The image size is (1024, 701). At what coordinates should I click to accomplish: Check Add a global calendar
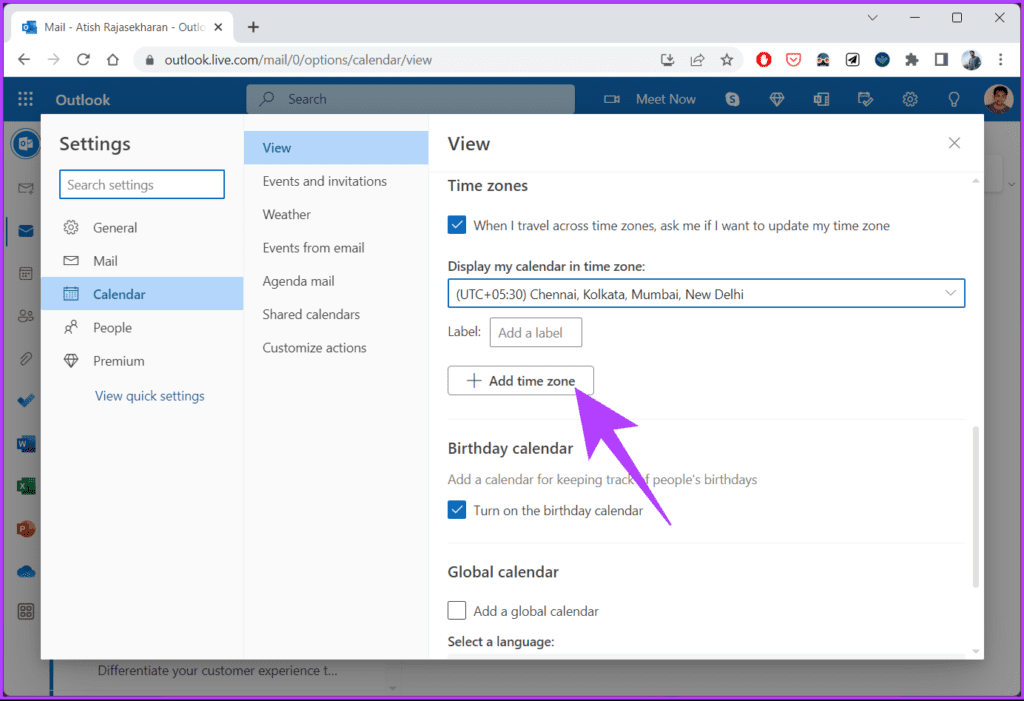[x=457, y=610]
